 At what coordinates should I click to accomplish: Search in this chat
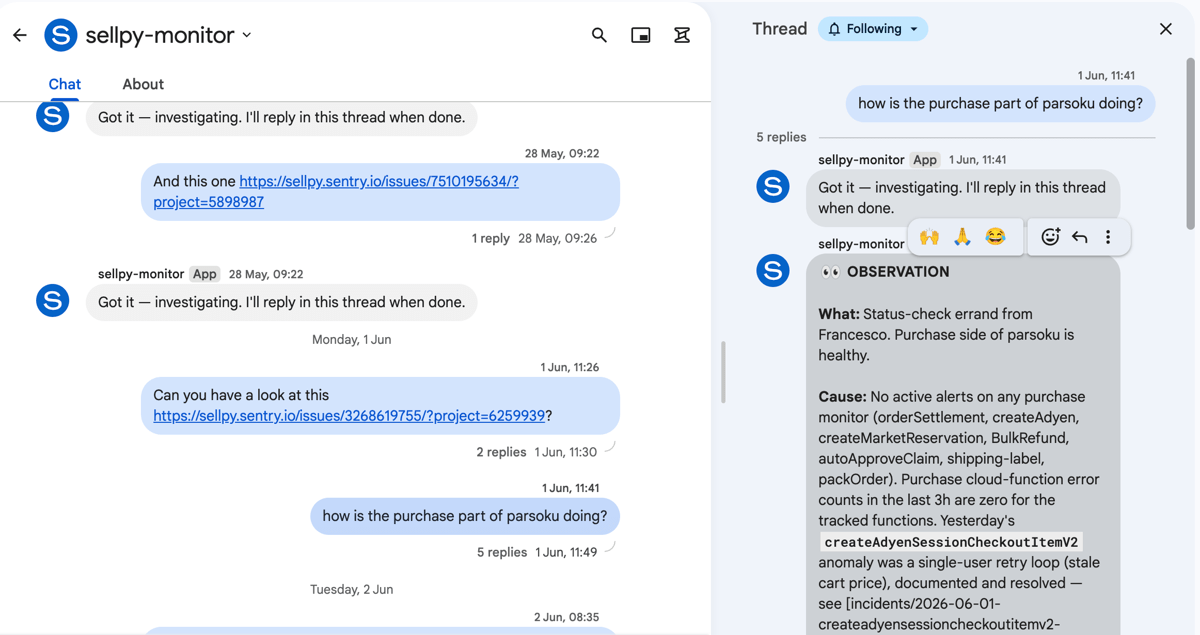[599, 35]
